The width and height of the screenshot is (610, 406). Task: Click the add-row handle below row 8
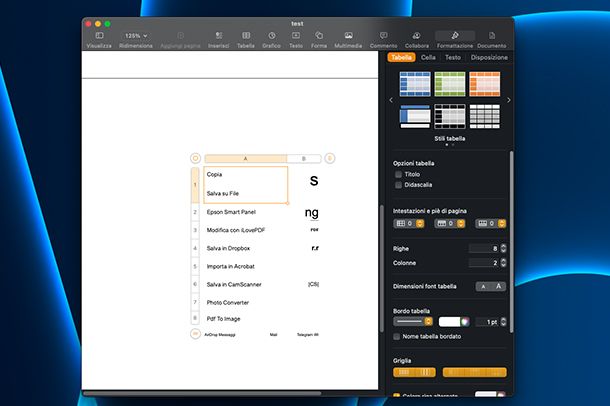pos(195,334)
